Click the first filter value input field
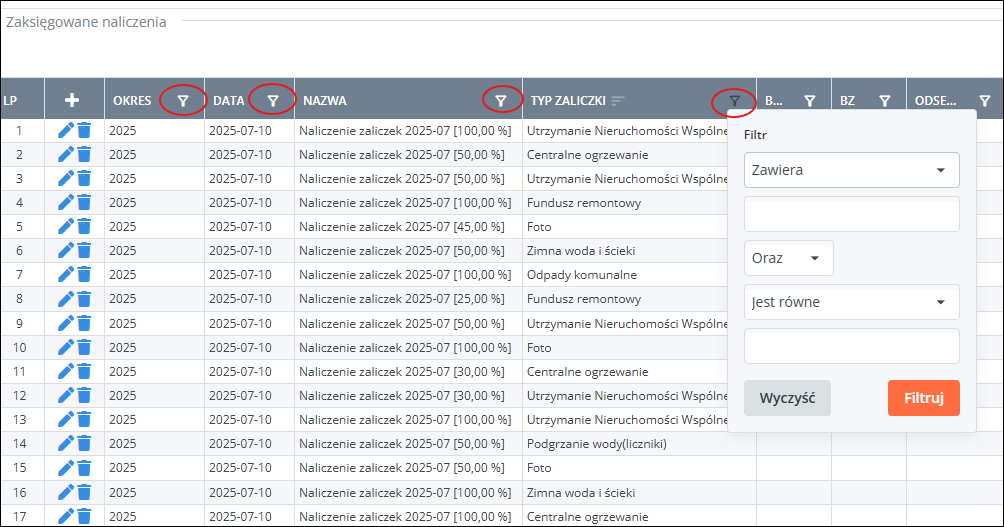The height and width of the screenshot is (527, 1004). (851, 214)
